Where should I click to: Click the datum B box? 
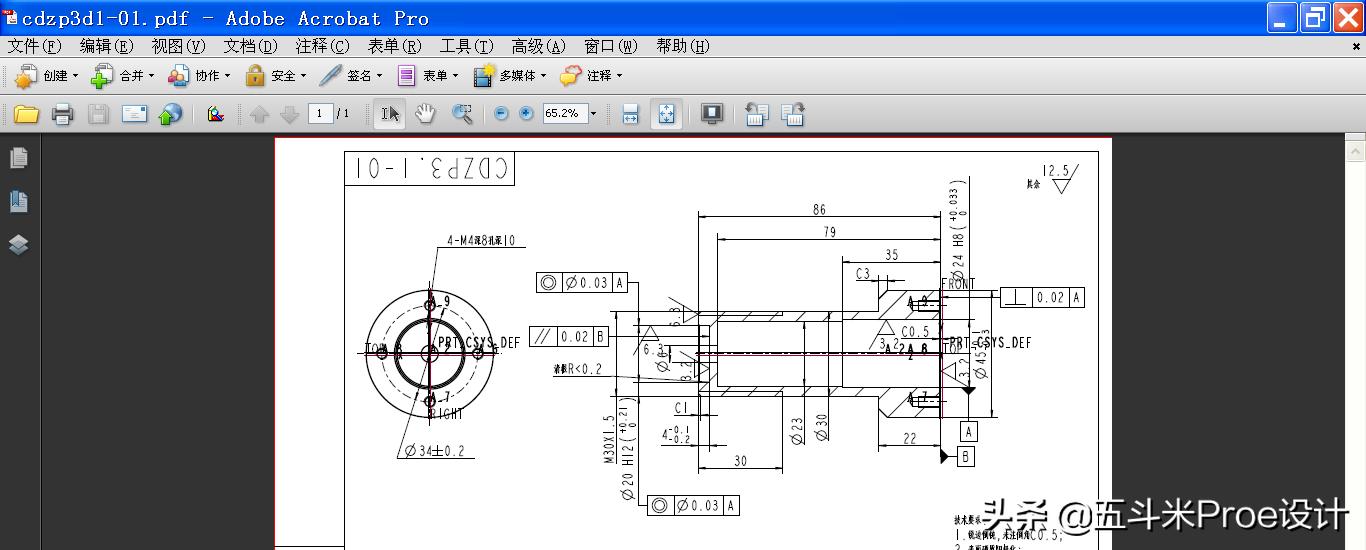(965, 457)
